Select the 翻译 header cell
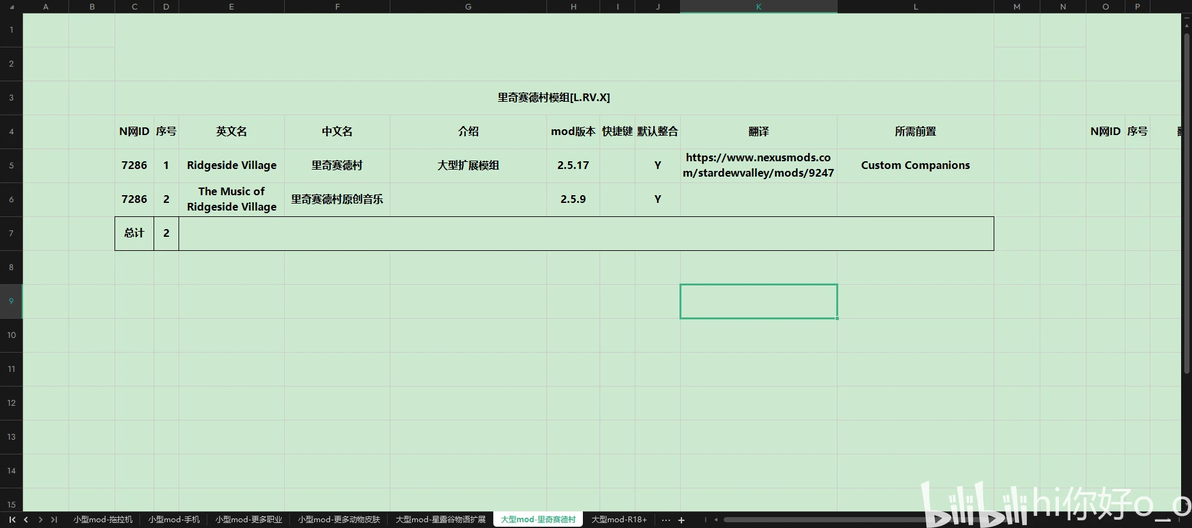Image resolution: width=1192 pixels, height=528 pixels. point(759,131)
